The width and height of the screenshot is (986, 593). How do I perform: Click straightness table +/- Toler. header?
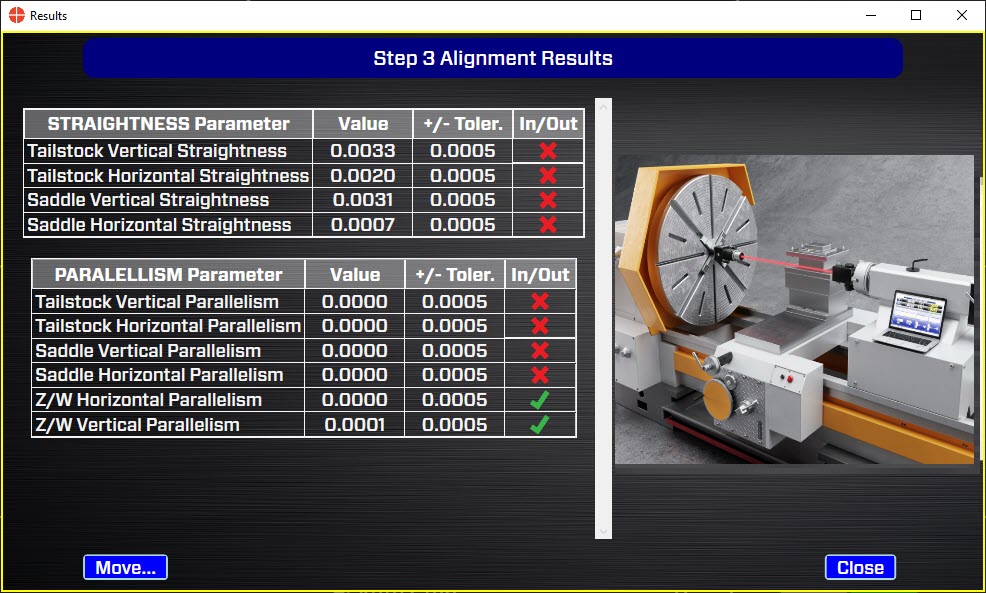(x=463, y=124)
